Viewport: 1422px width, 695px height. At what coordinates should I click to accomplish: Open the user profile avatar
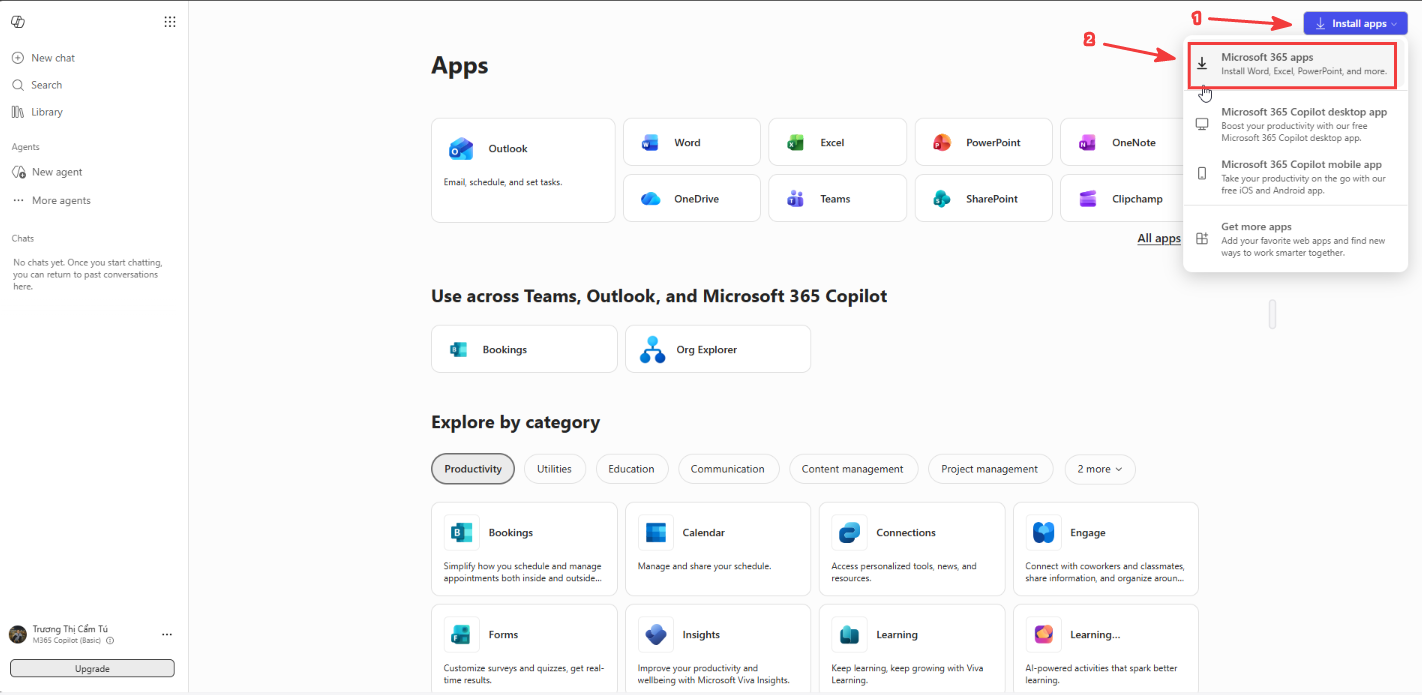[18, 634]
